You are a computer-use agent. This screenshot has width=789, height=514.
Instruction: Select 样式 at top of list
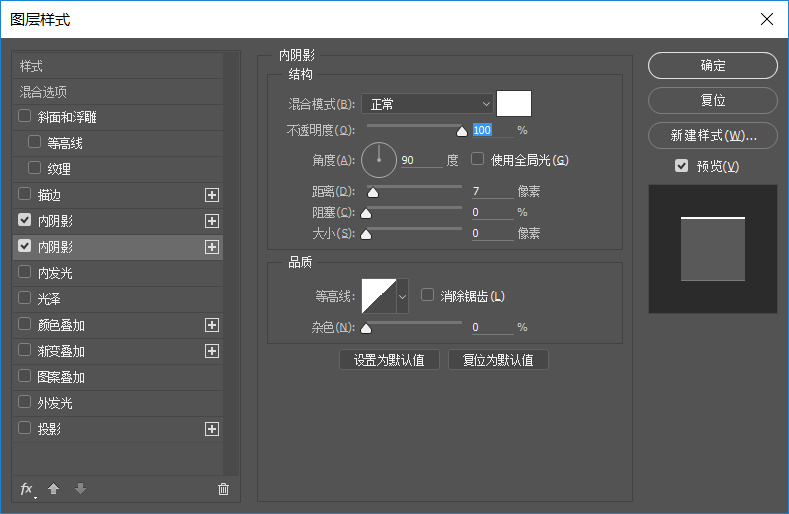[x=32, y=65]
